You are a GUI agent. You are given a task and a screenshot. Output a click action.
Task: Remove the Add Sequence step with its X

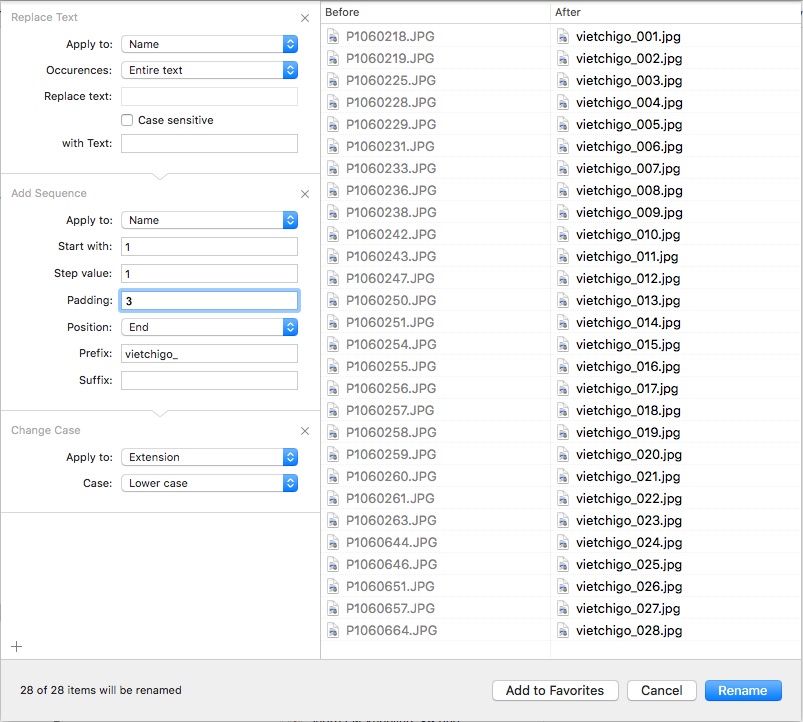pyautogui.click(x=305, y=194)
